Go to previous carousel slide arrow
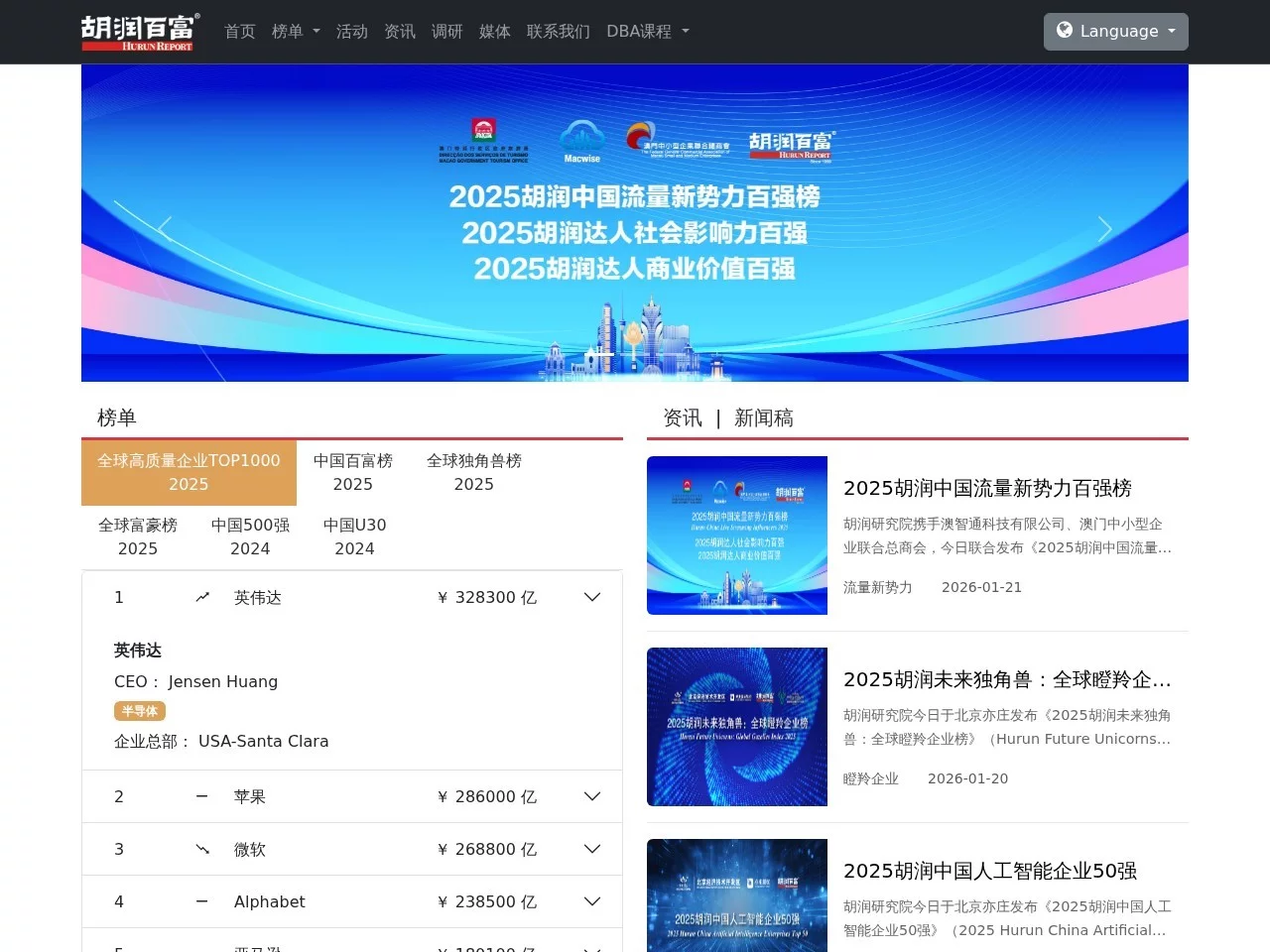This screenshot has width=1270, height=952. (x=165, y=228)
